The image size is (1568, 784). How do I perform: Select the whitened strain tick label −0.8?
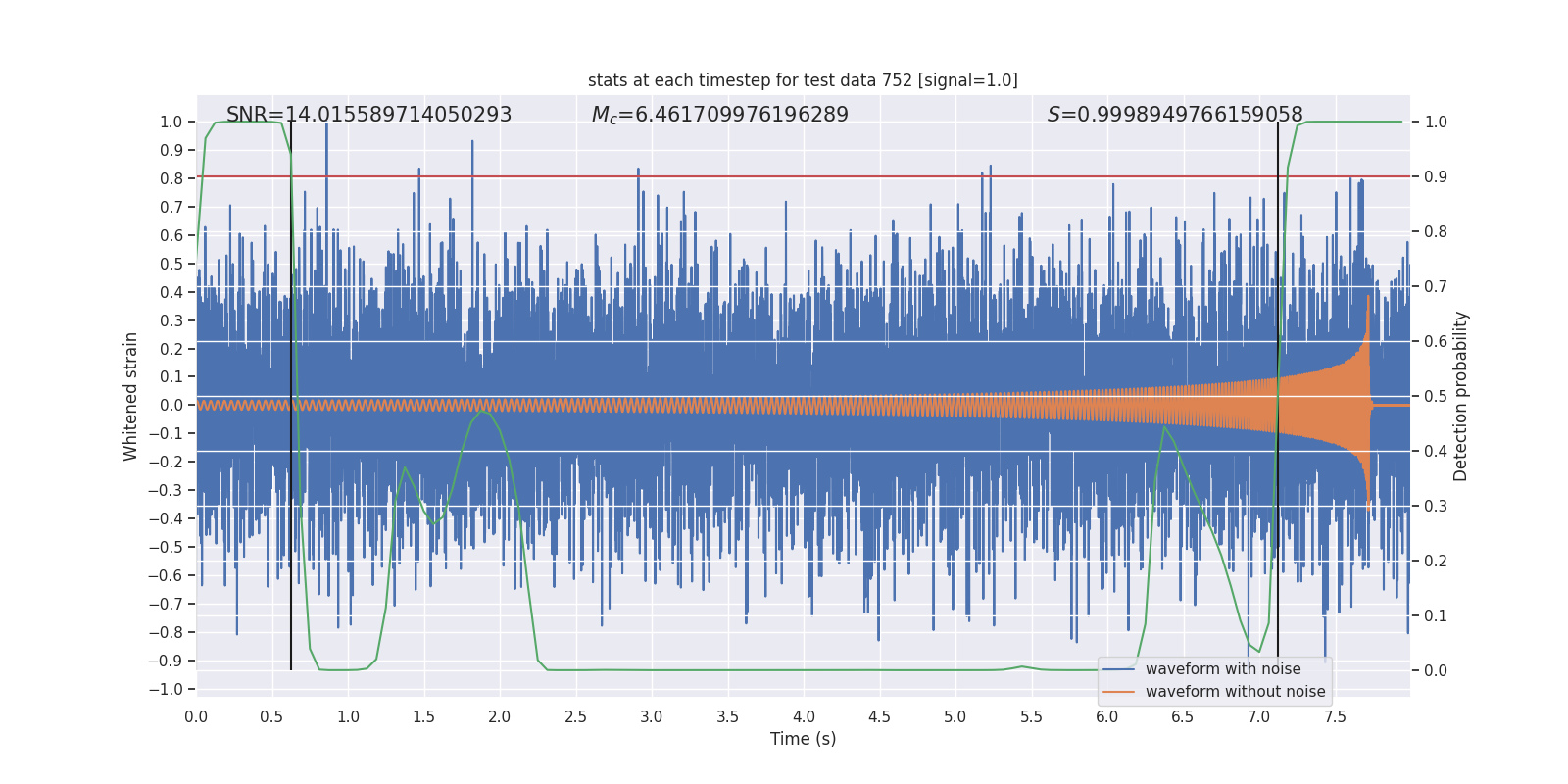click(x=166, y=633)
